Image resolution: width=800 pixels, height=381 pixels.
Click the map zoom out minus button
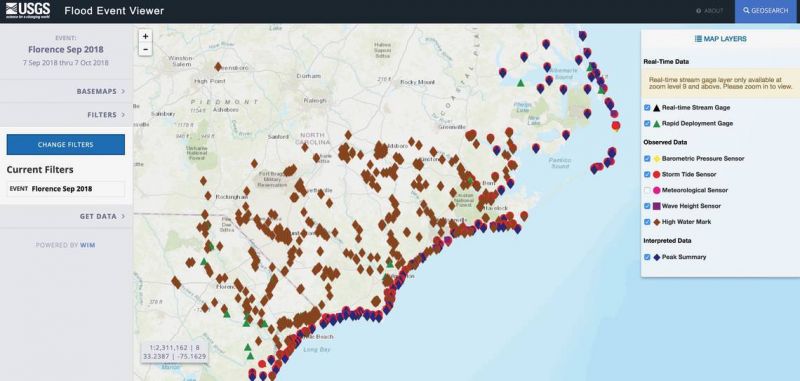(x=145, y=49)
